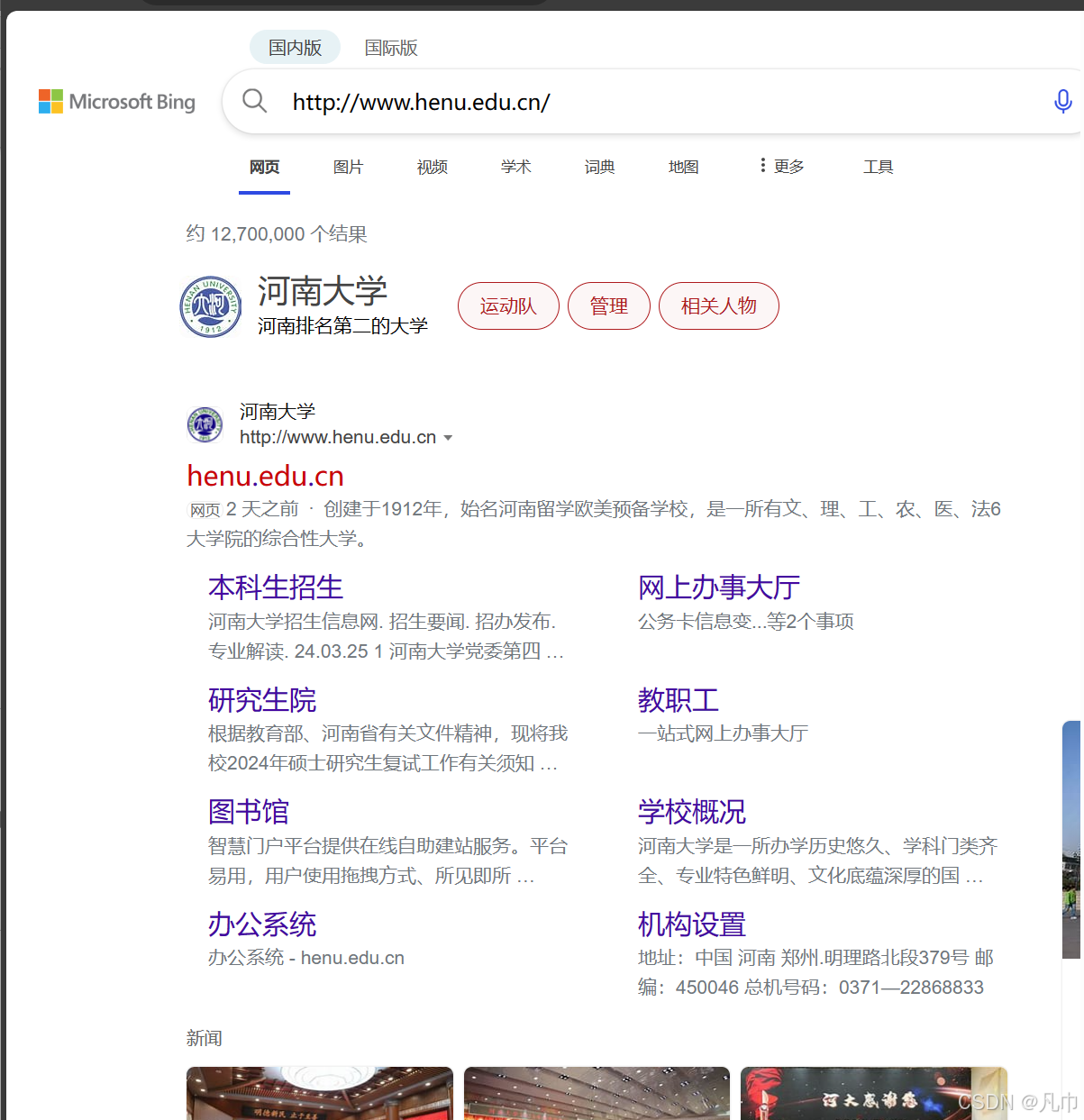Open the 教职工 sitelink
The image size is (1084, 1120).
point(679,700)
